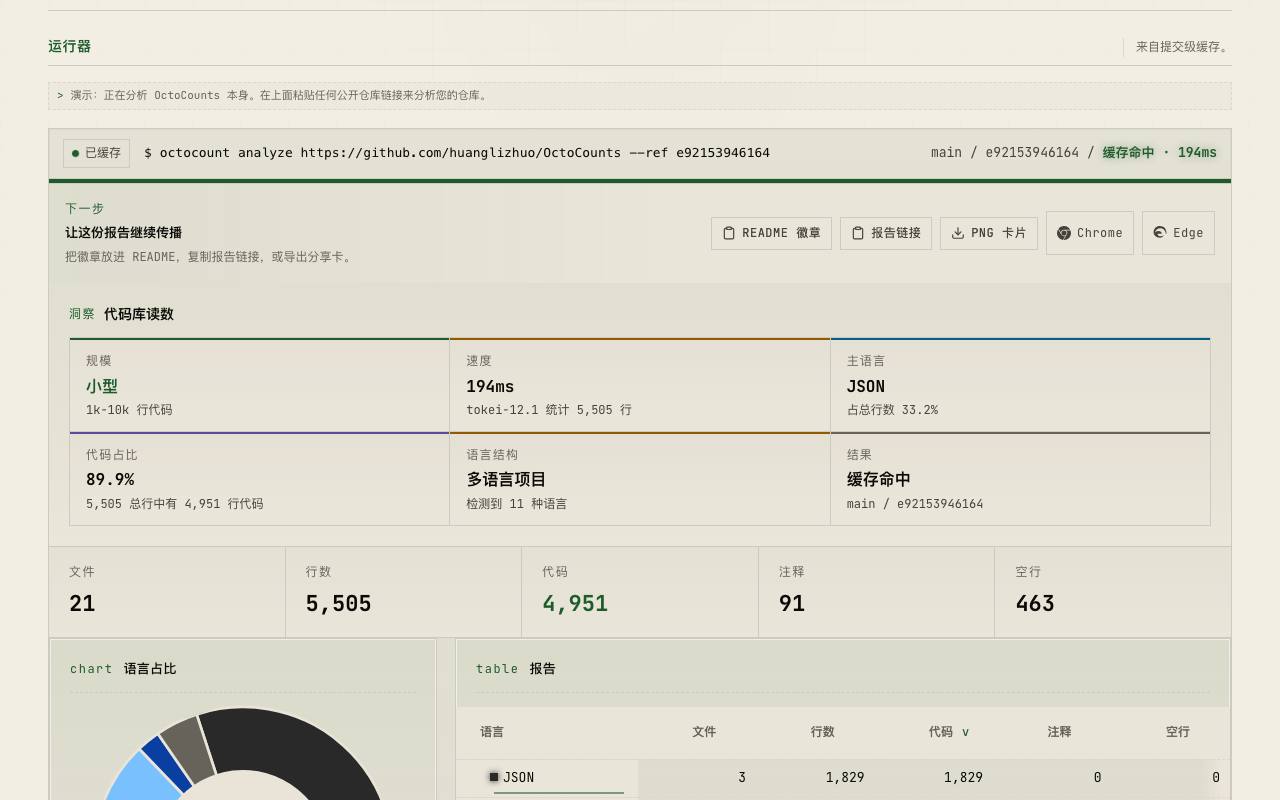Click the octocount analyze command text
This screenshot has width=1280, height=800.
pos(457,153)
